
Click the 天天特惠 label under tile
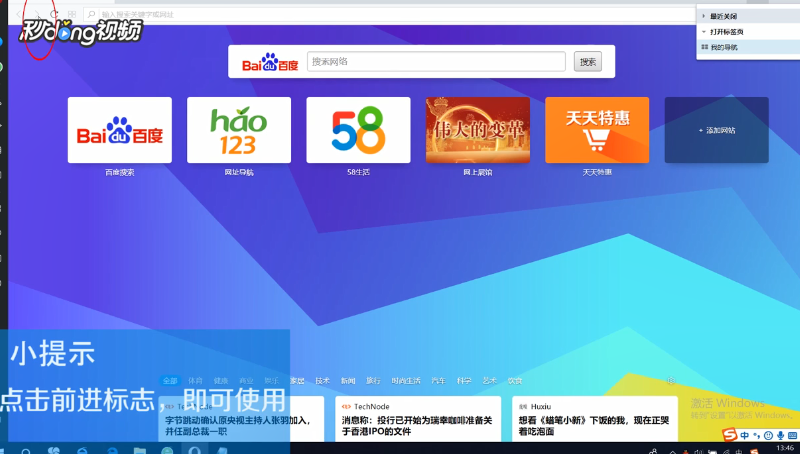pos(597,172)
